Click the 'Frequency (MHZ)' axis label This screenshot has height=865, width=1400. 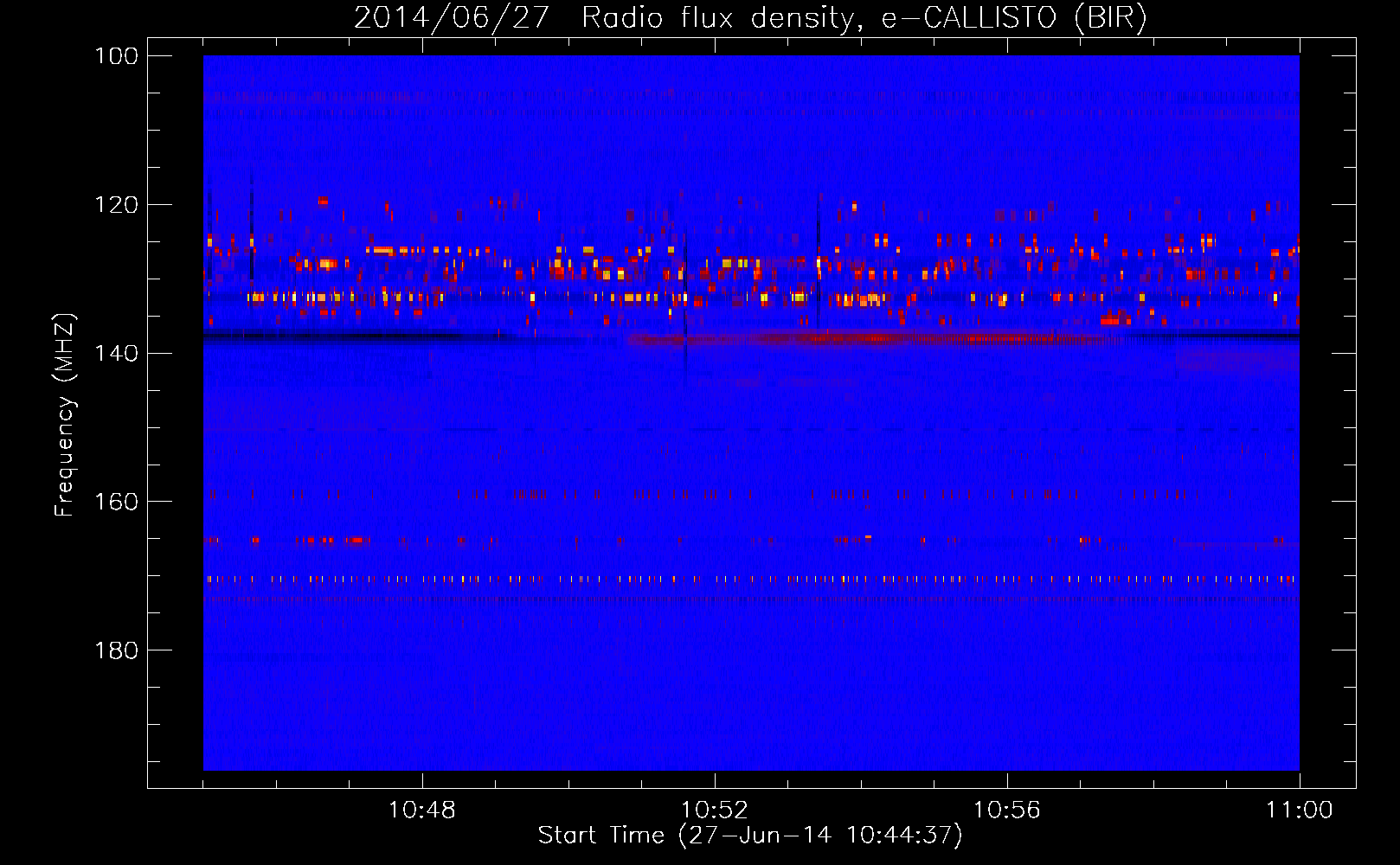[x=65, y=414]
